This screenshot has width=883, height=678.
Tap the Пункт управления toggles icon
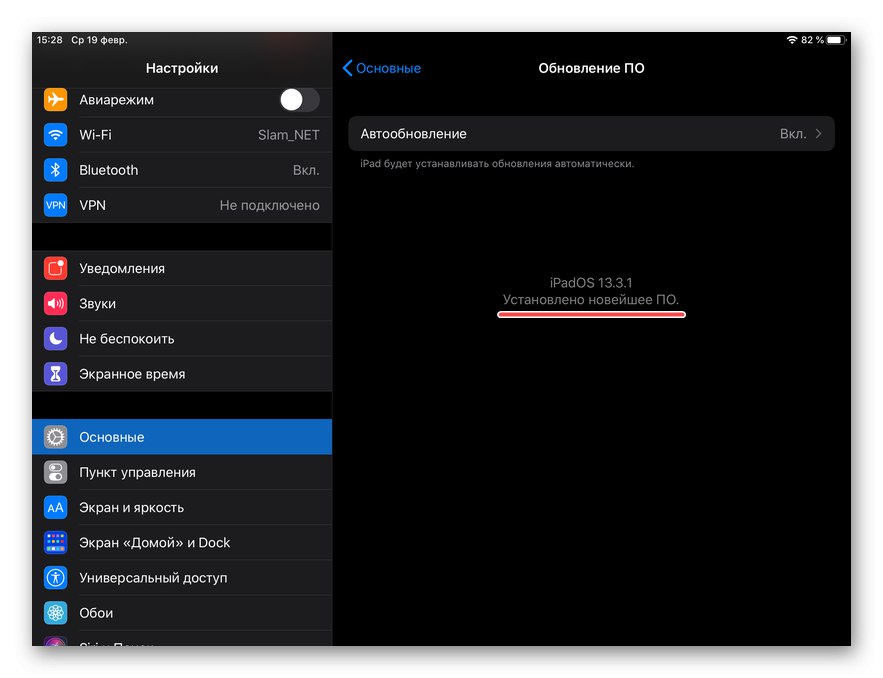pos(55,472)
